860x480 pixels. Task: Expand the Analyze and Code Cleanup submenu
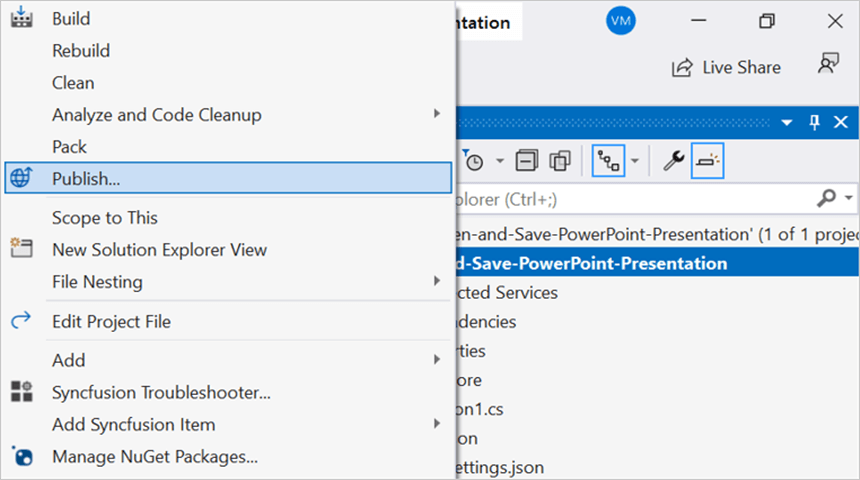click(x=436, y=114)
